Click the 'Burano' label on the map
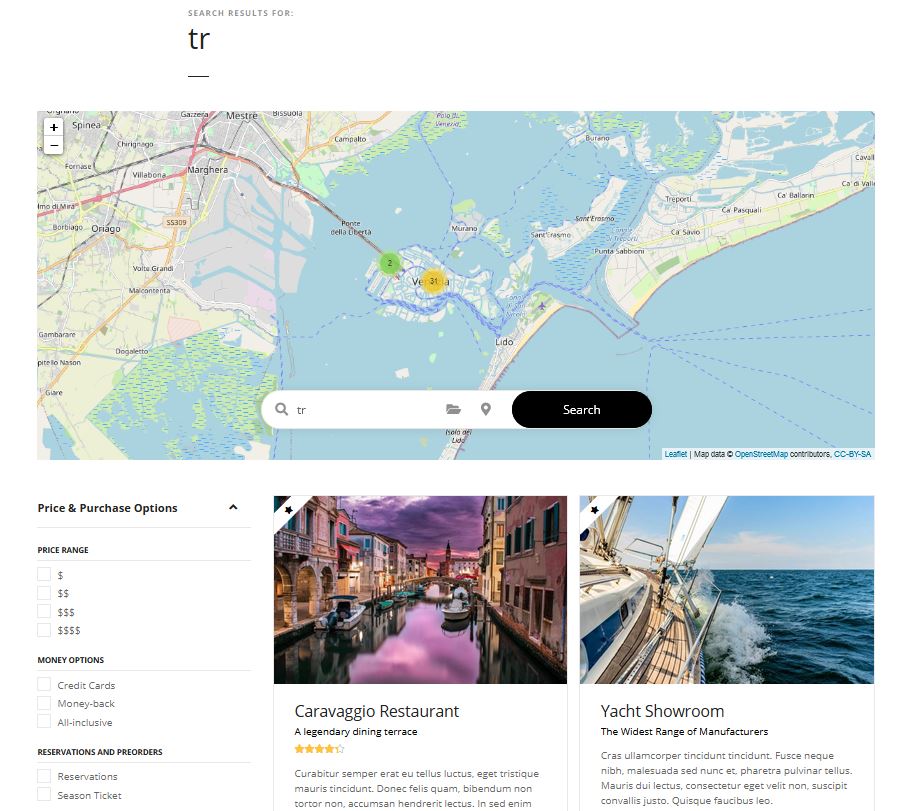Image resolution: width=905 pixels, height=811 pixels. (x=597, y=139)
